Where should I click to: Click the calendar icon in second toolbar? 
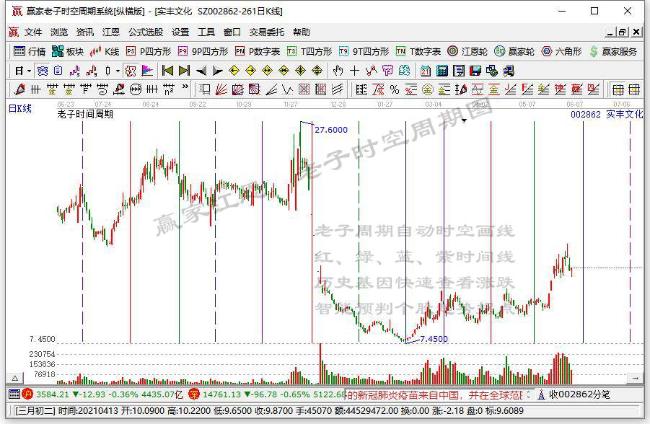pos(425,71)
